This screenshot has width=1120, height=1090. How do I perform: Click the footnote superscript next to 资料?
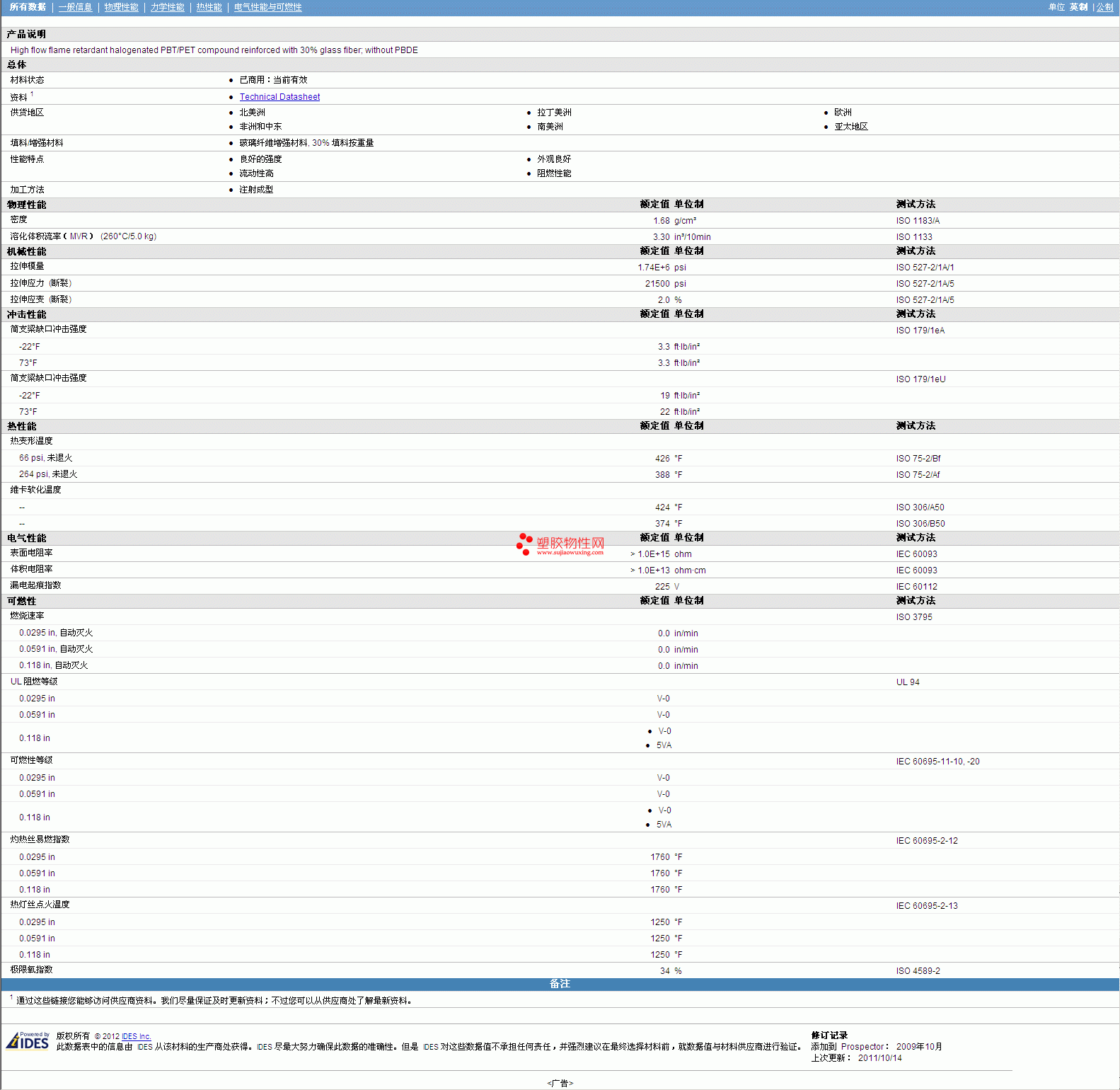[x=32, y=94]
